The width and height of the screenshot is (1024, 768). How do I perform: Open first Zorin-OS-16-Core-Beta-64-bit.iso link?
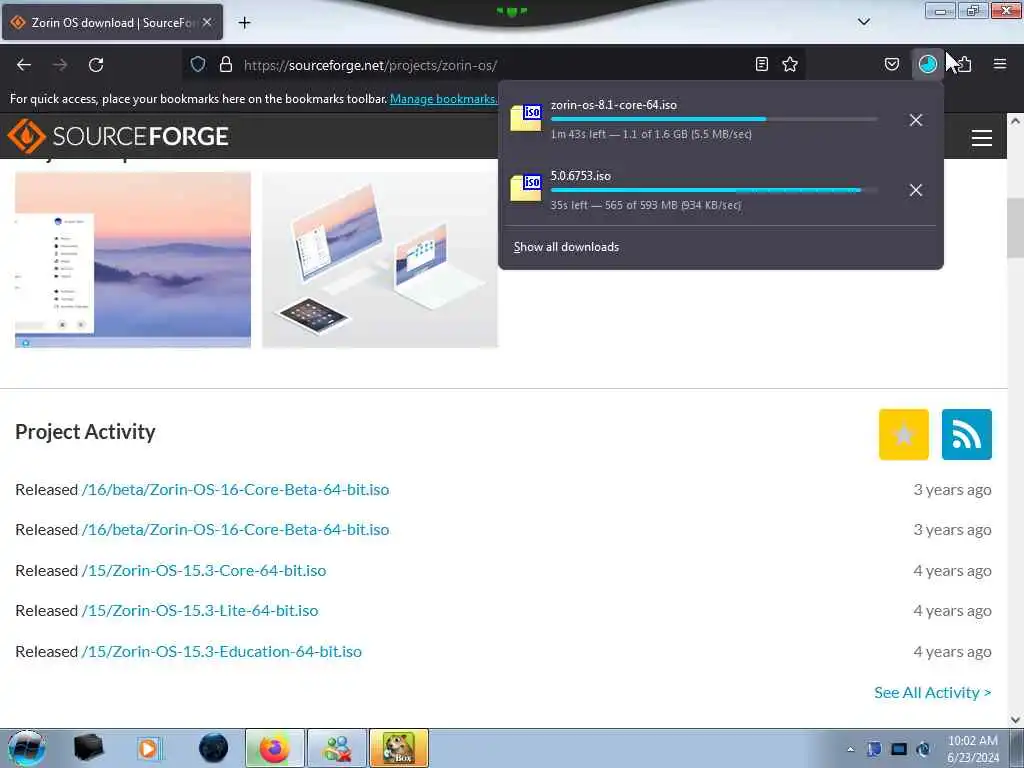click(x=235, y=489)
